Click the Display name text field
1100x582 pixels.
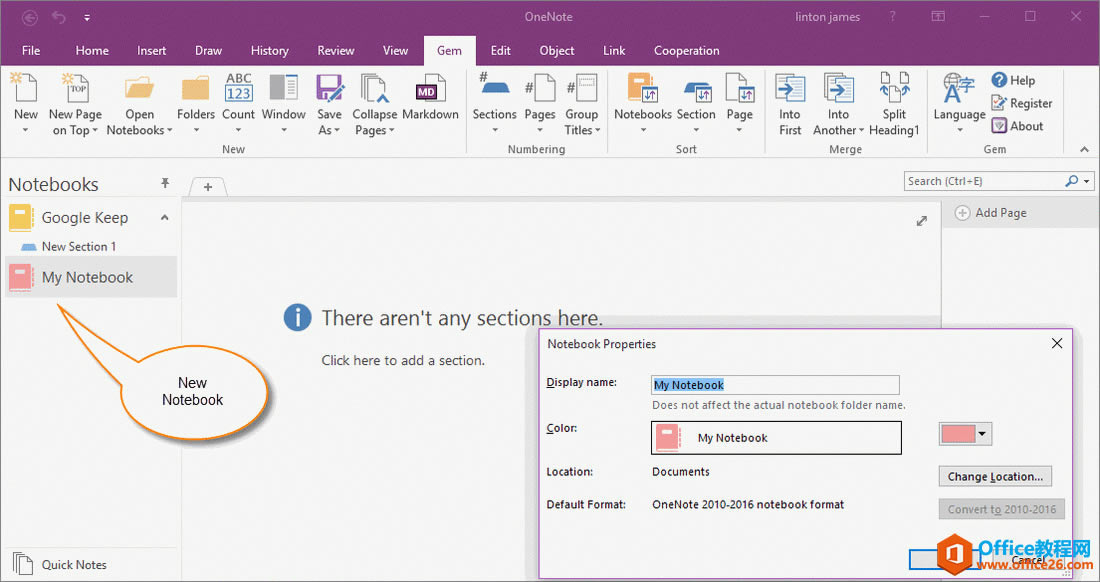point(775,385)
